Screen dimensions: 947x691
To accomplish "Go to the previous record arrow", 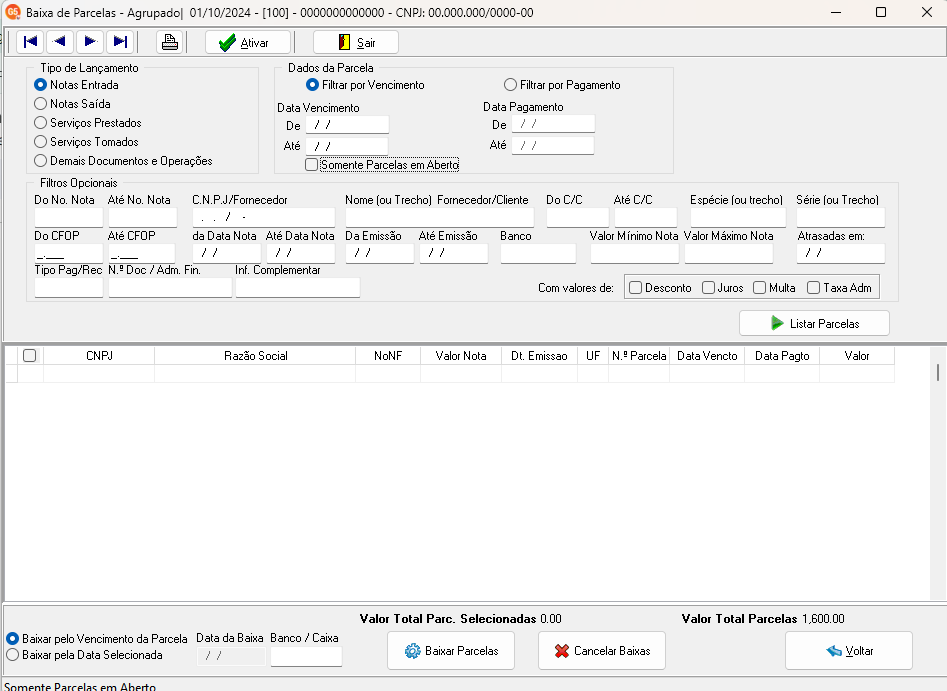I will tap(60, 42).
